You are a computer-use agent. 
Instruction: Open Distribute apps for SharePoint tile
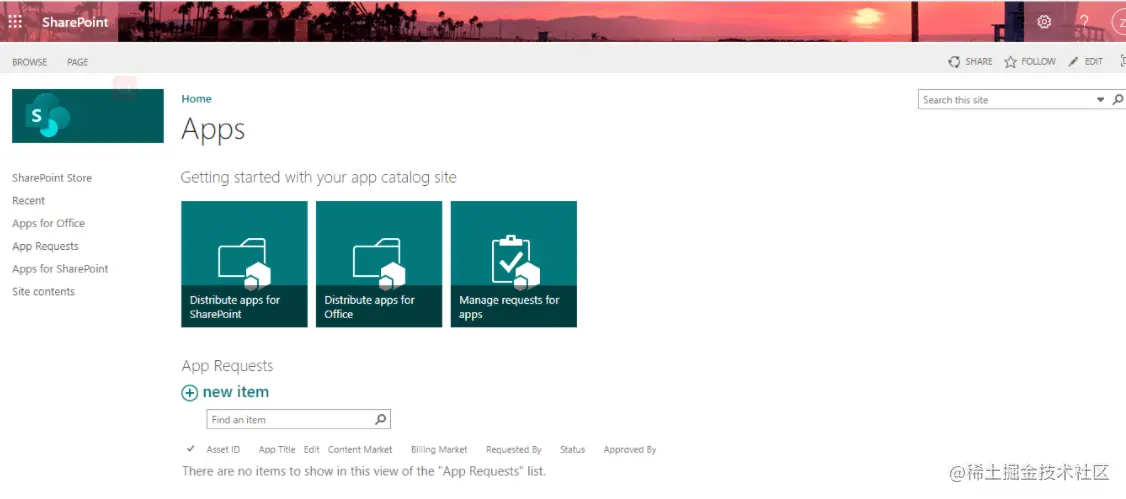coord(244,264)
